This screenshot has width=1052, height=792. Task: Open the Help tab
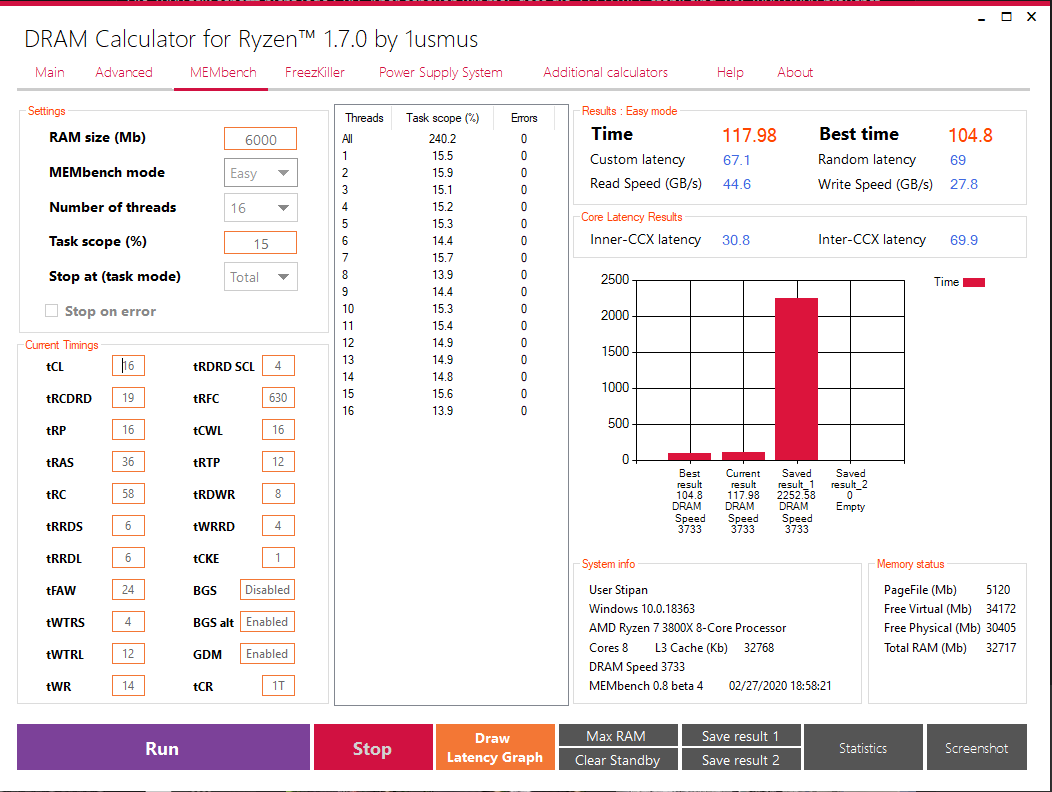tap(730, 72)
